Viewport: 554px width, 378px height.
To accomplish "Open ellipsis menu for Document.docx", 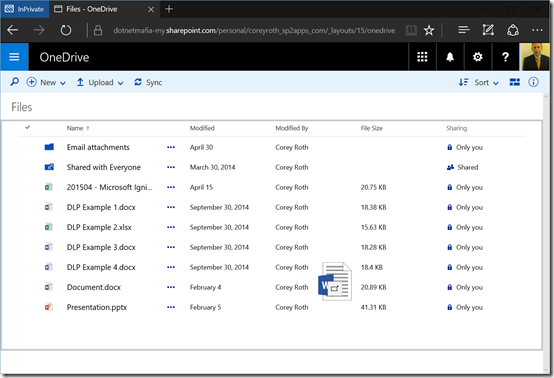I will 171,287.
